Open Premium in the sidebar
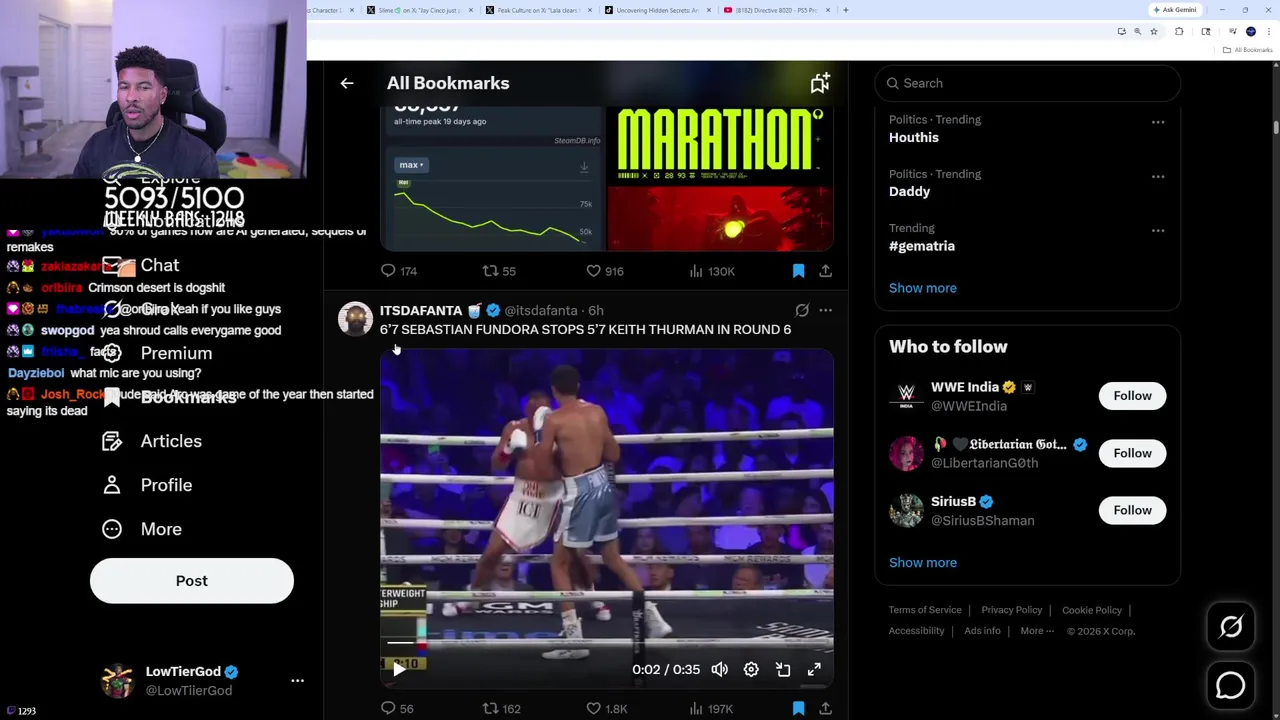Screen dimensions: 1280x720 (x=157, y=353)
